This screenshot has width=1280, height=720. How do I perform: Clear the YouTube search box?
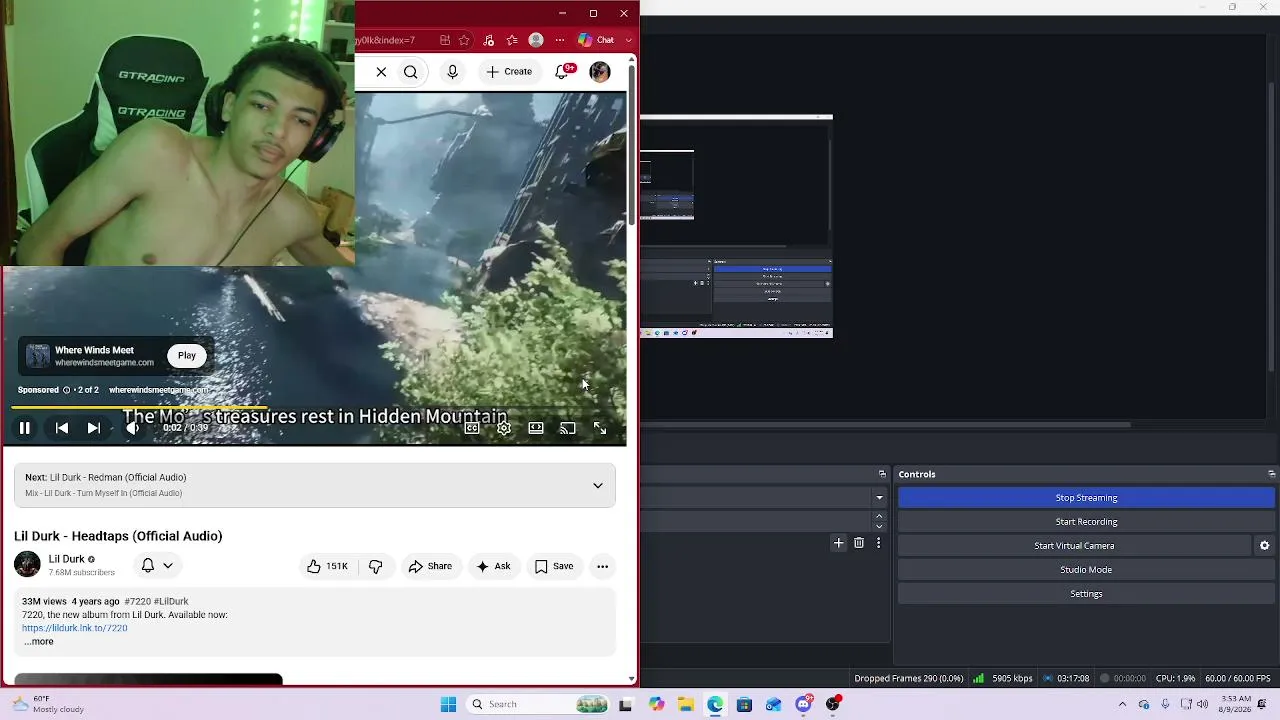pos(381,72)
